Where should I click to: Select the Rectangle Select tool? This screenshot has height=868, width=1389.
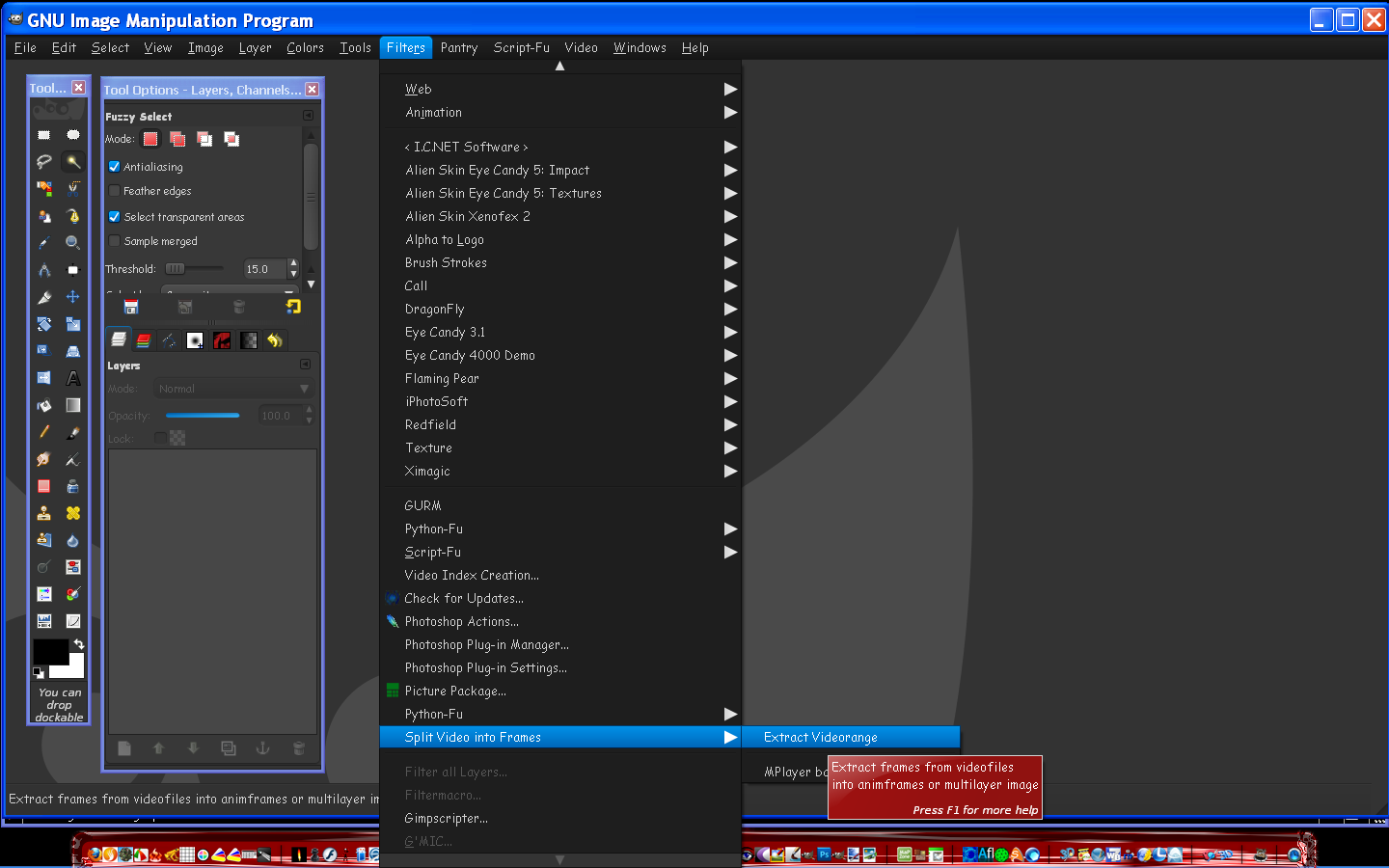point(44,135)
